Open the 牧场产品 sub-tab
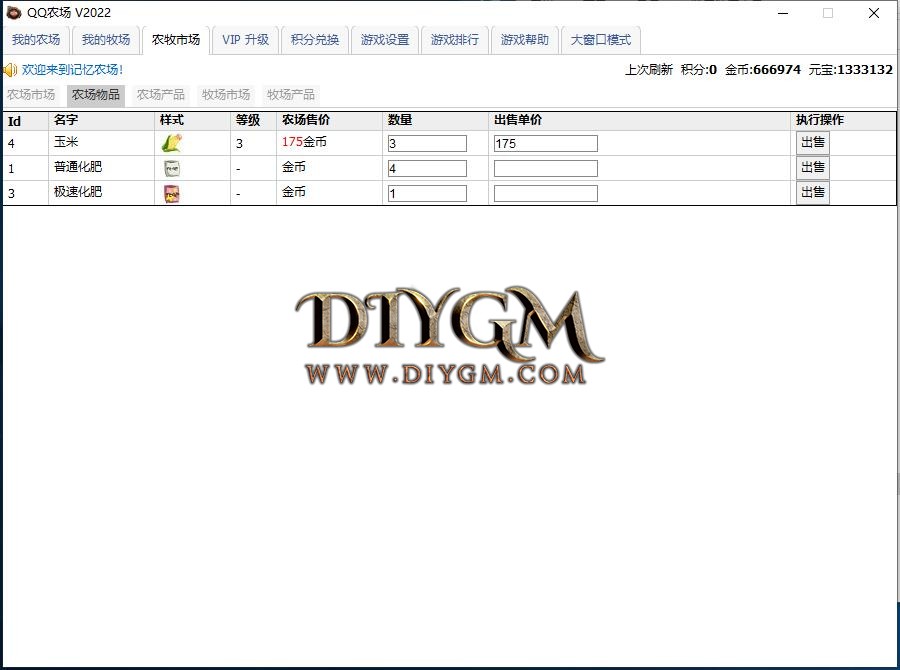This screenshot has height=670, width=900. (290, 95)
